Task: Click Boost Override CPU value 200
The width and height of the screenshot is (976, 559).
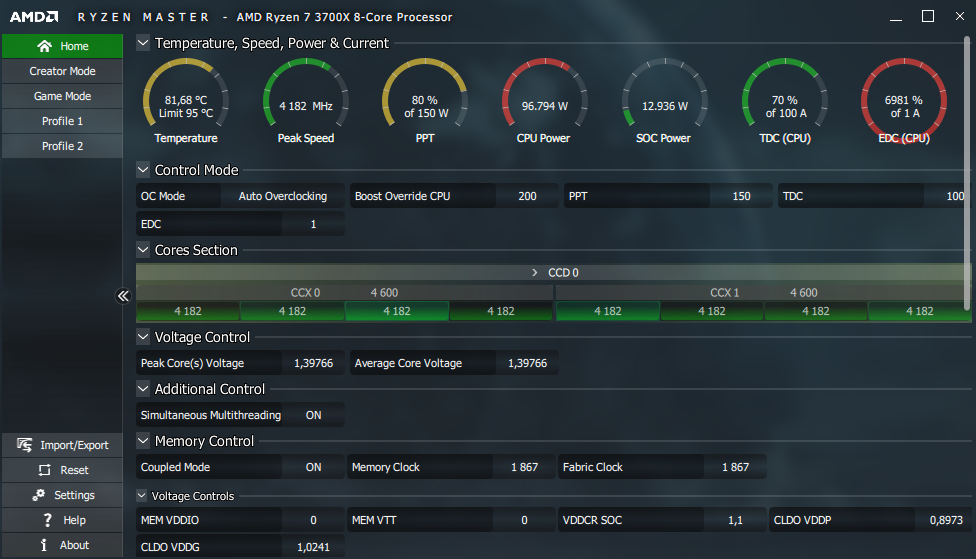Action: coord(527,196)
